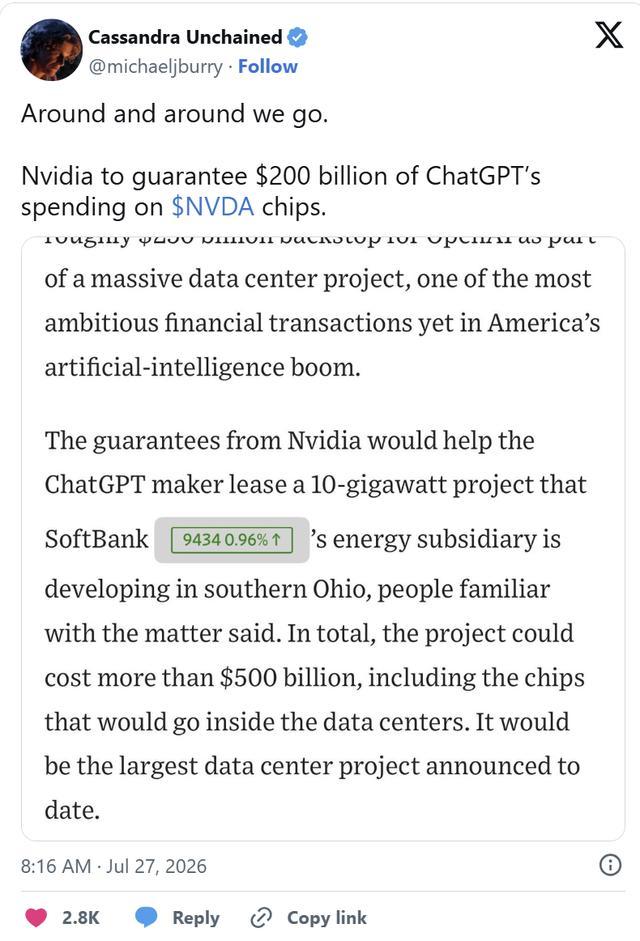Click the 2.8K likes count
The width and height of the screenshot is (640, 941).
80,918
